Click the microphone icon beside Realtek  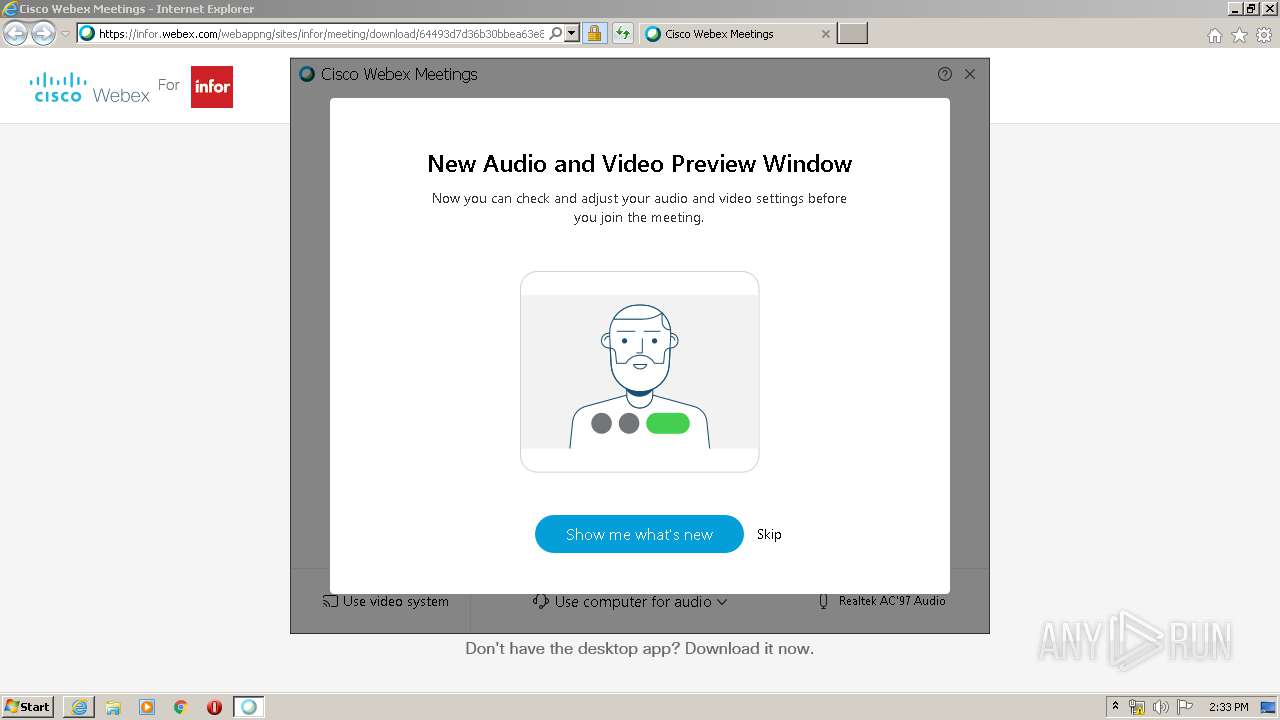(x=824, y=601)
